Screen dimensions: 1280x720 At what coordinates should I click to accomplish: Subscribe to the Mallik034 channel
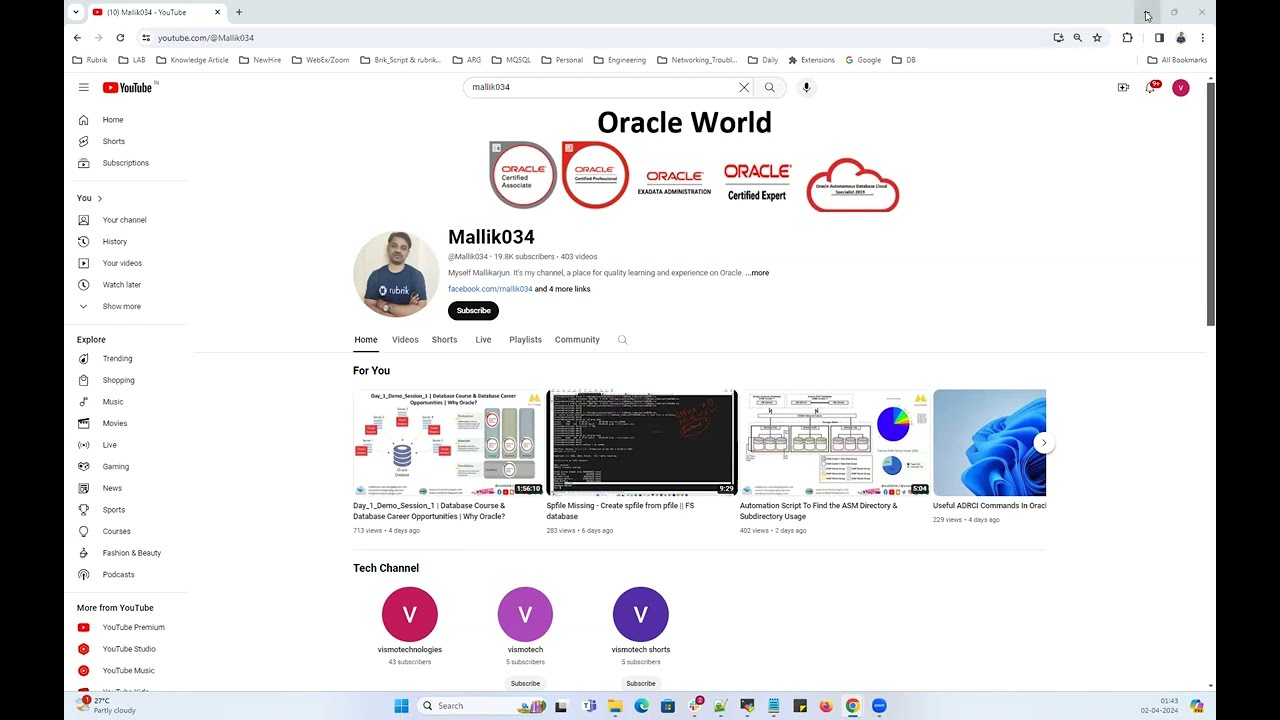[x=473, y=311]
